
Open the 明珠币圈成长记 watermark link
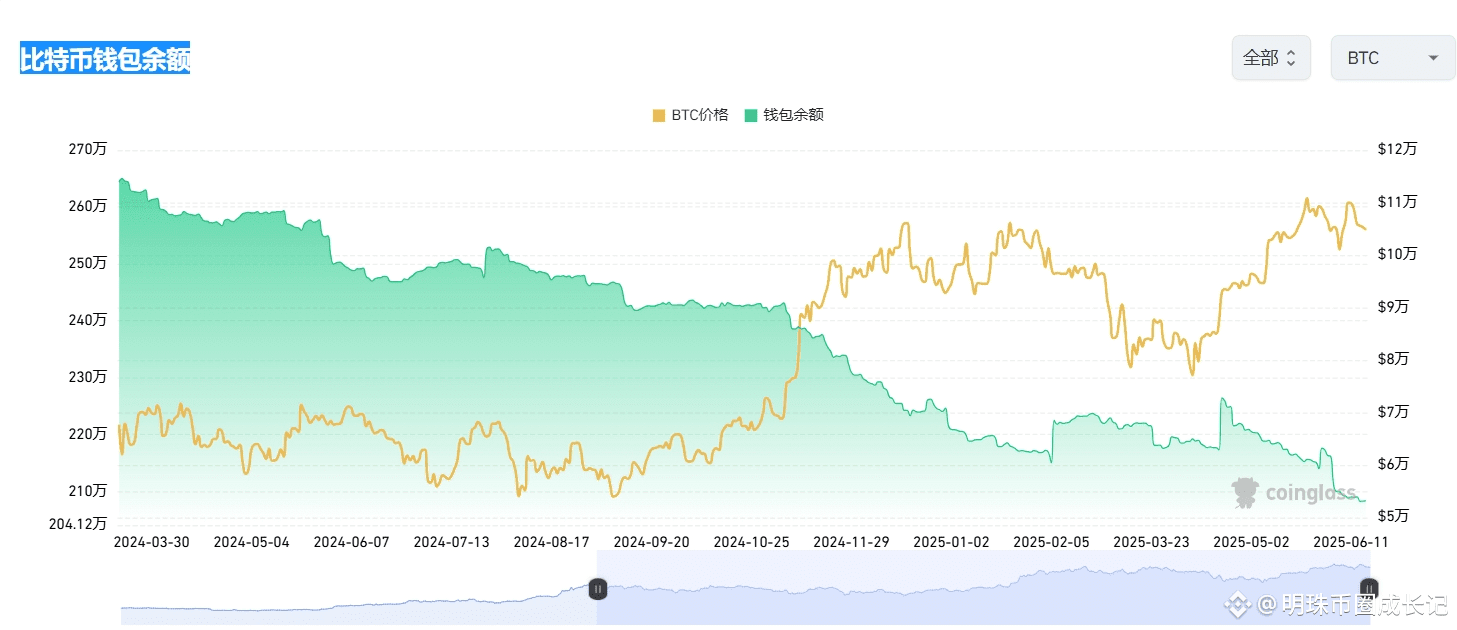click(1352, 604)
